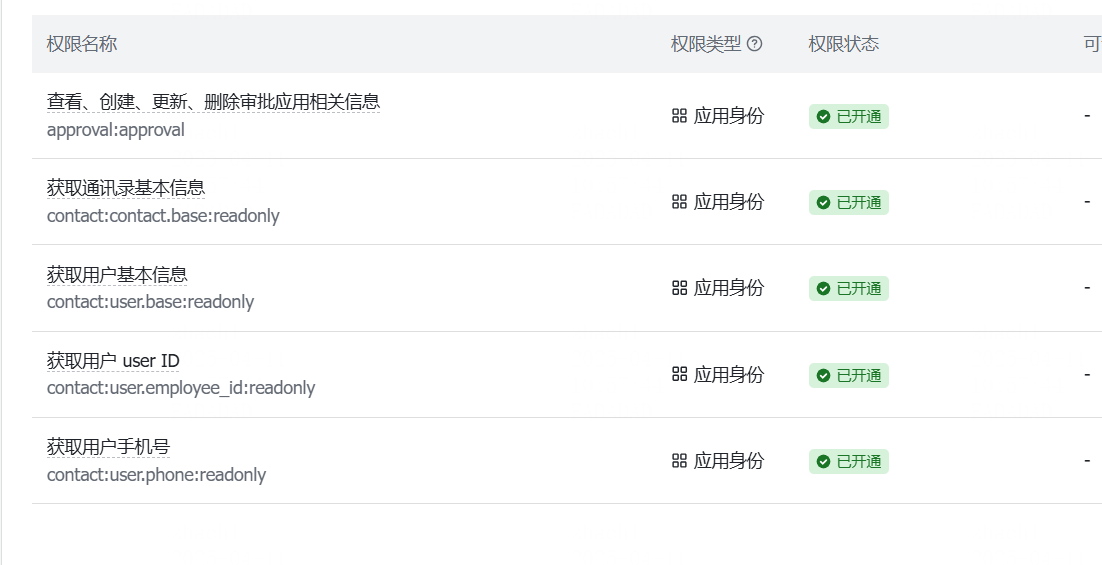
Task: Open 获取用户基本信息 permission name
Action: 117,274
